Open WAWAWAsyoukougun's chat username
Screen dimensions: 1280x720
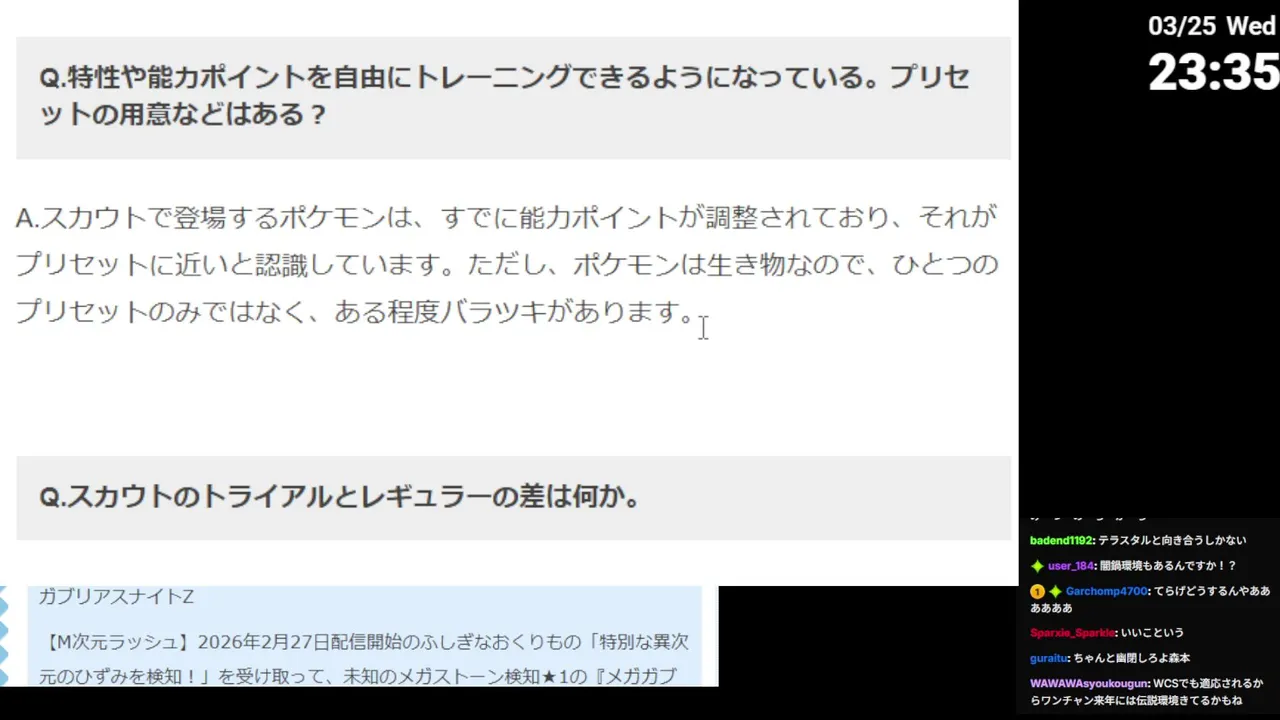click(x=1089, y=684)
